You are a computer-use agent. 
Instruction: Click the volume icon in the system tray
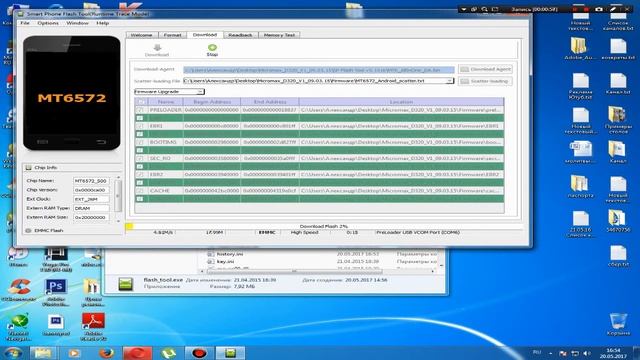pyautogui.click(x=587, y=353)
